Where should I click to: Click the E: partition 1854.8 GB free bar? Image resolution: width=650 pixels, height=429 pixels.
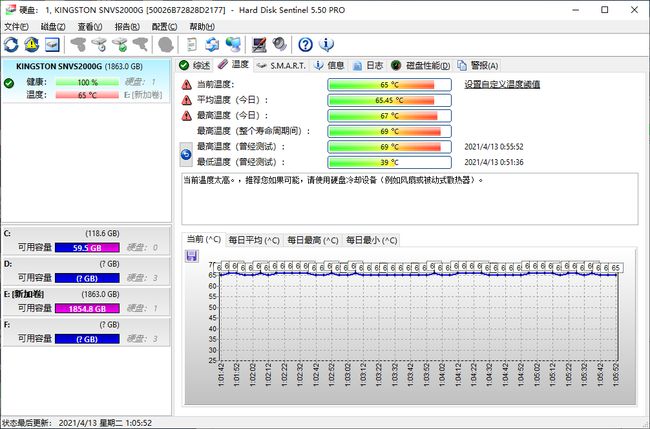pos(87,308)
